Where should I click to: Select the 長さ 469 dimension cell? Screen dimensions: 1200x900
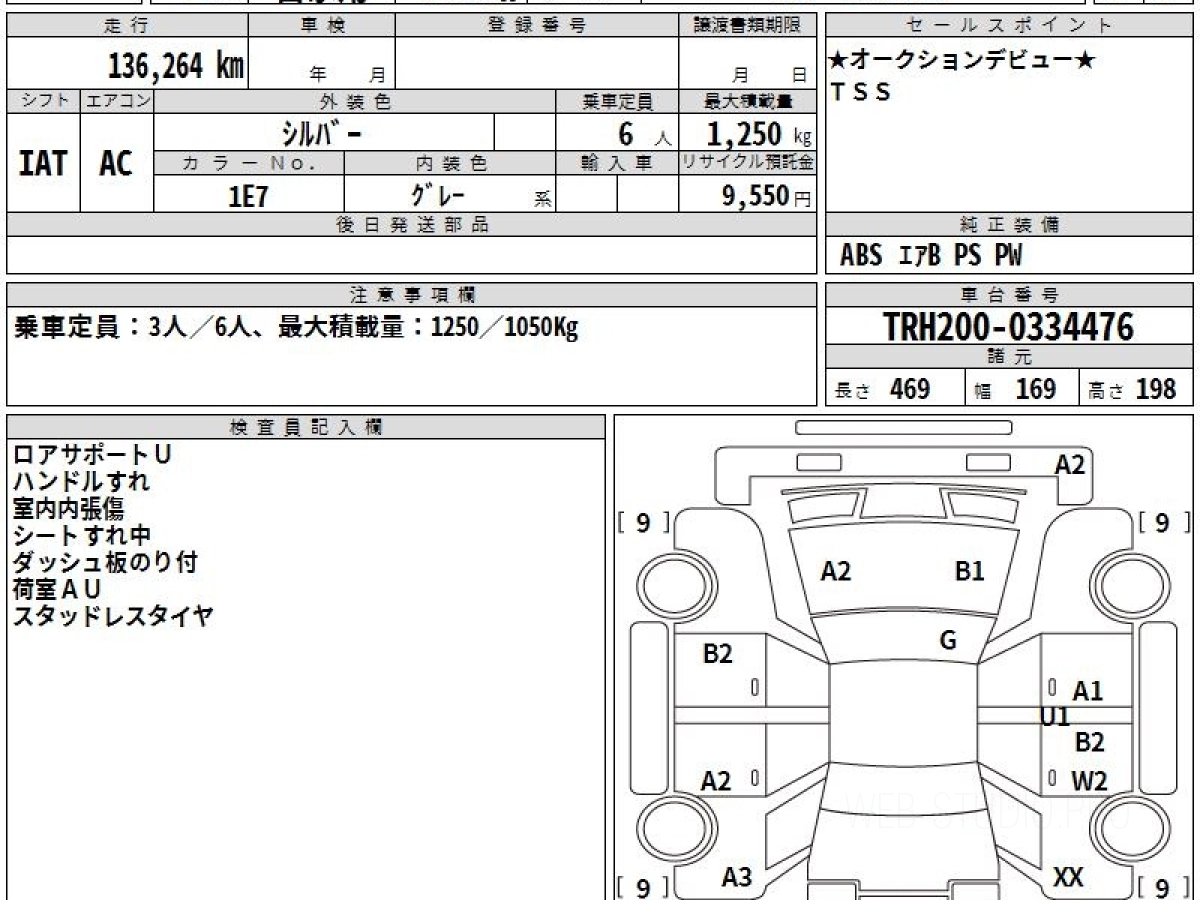pyautogui.click(x=895, y=389)
